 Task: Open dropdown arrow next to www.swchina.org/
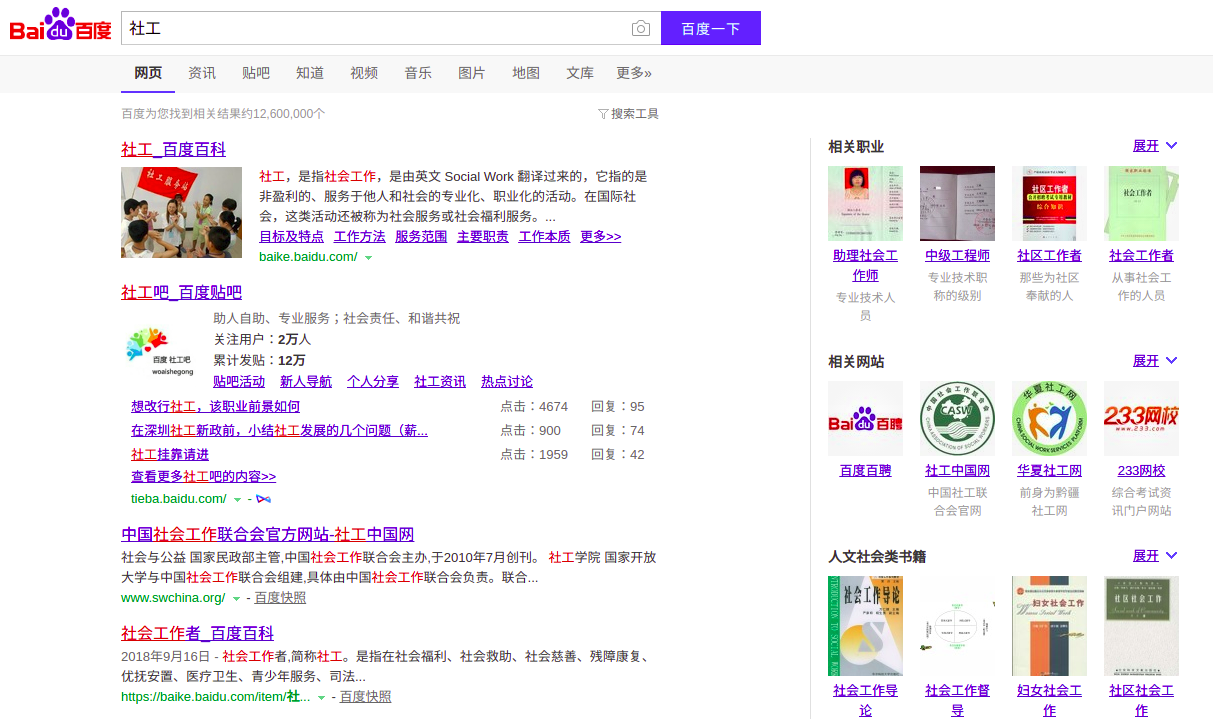pyautogui.click(x=237, y=599)
